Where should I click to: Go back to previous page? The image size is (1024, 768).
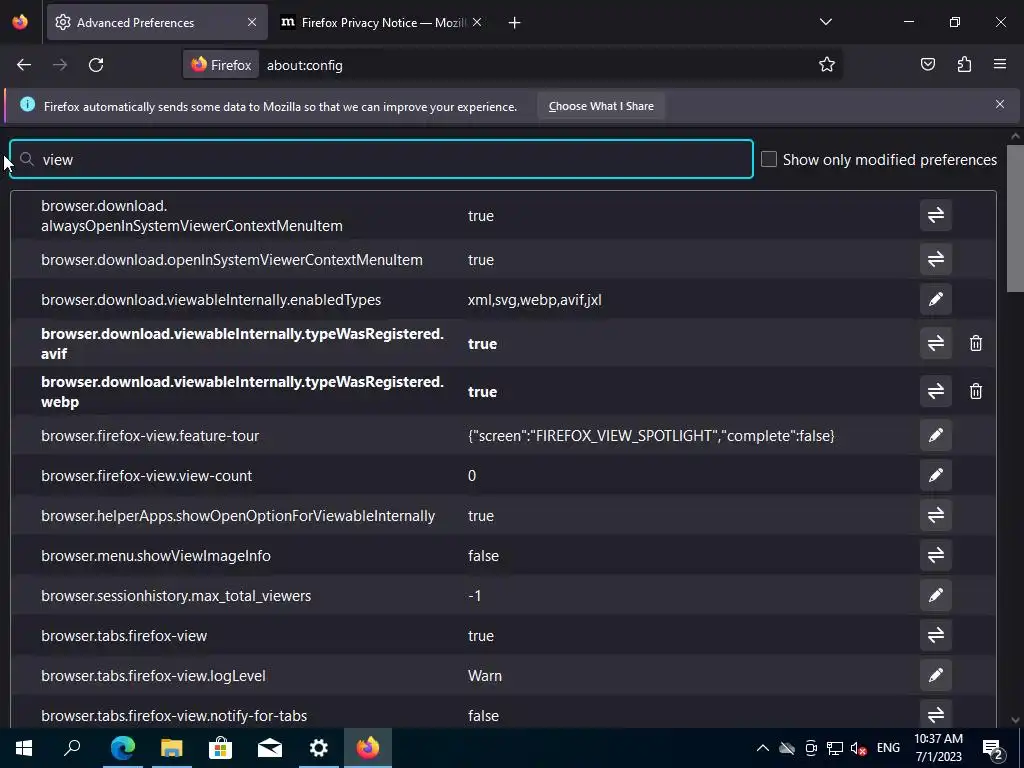click(x=24, y=65)
